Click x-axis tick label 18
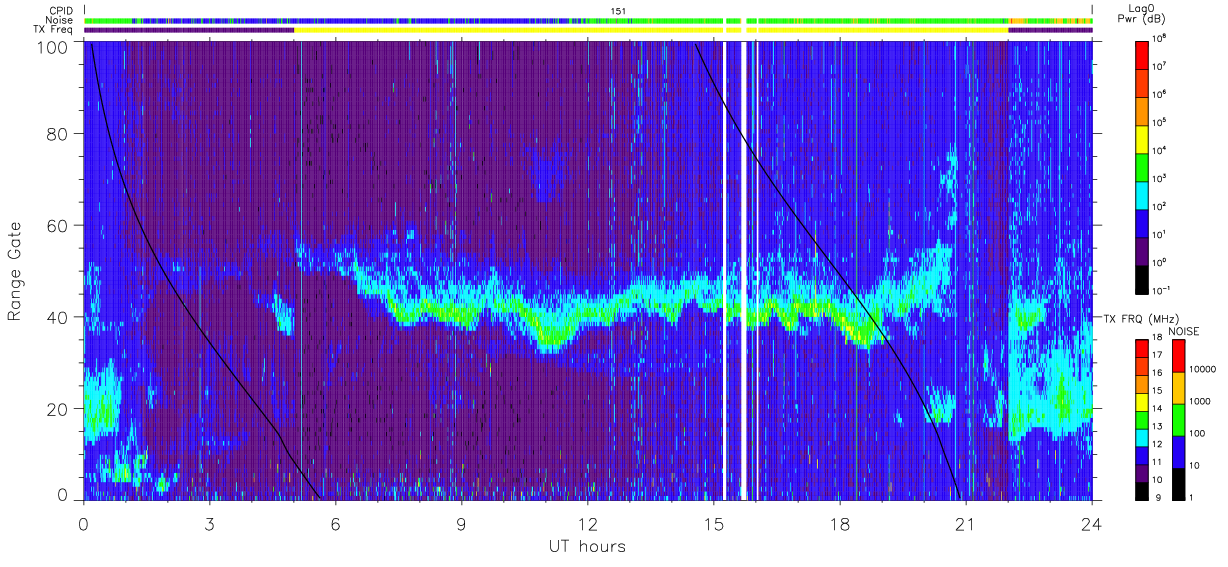 [x=840, y=523]
